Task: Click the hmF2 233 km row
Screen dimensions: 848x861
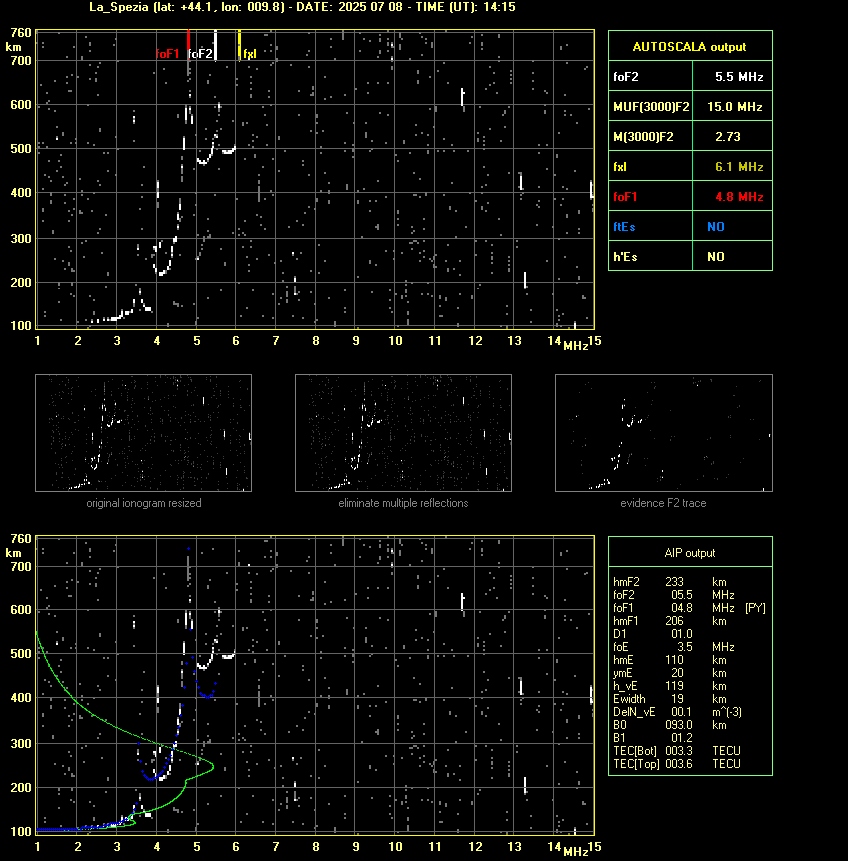Action: pos(670,582)
